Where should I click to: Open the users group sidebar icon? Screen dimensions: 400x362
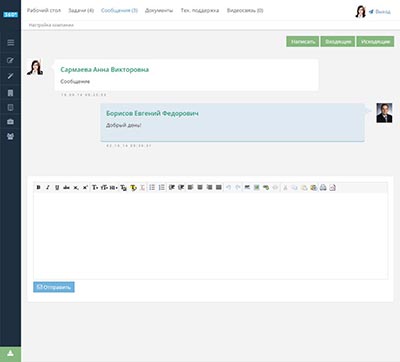pos(11,136)
